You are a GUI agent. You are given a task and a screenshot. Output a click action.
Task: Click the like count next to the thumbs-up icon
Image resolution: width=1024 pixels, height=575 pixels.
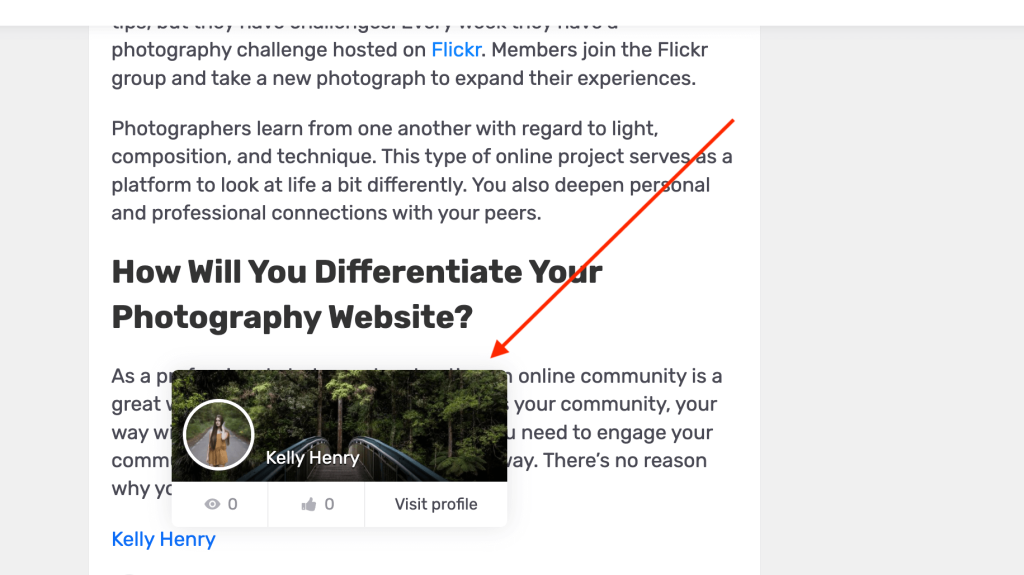pos(329,504)
